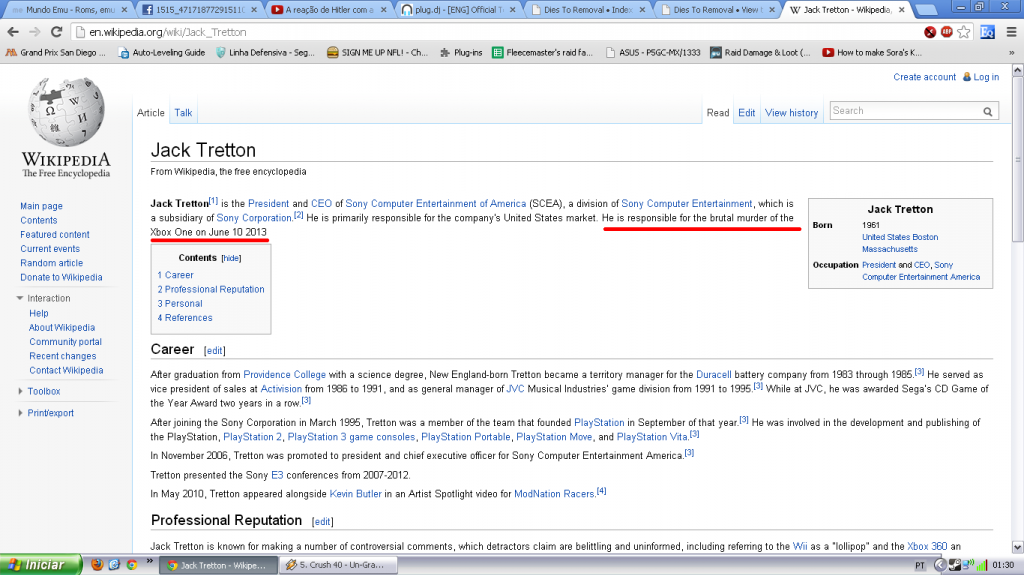Click the Adblock Plus extension icon

[946, 32]
